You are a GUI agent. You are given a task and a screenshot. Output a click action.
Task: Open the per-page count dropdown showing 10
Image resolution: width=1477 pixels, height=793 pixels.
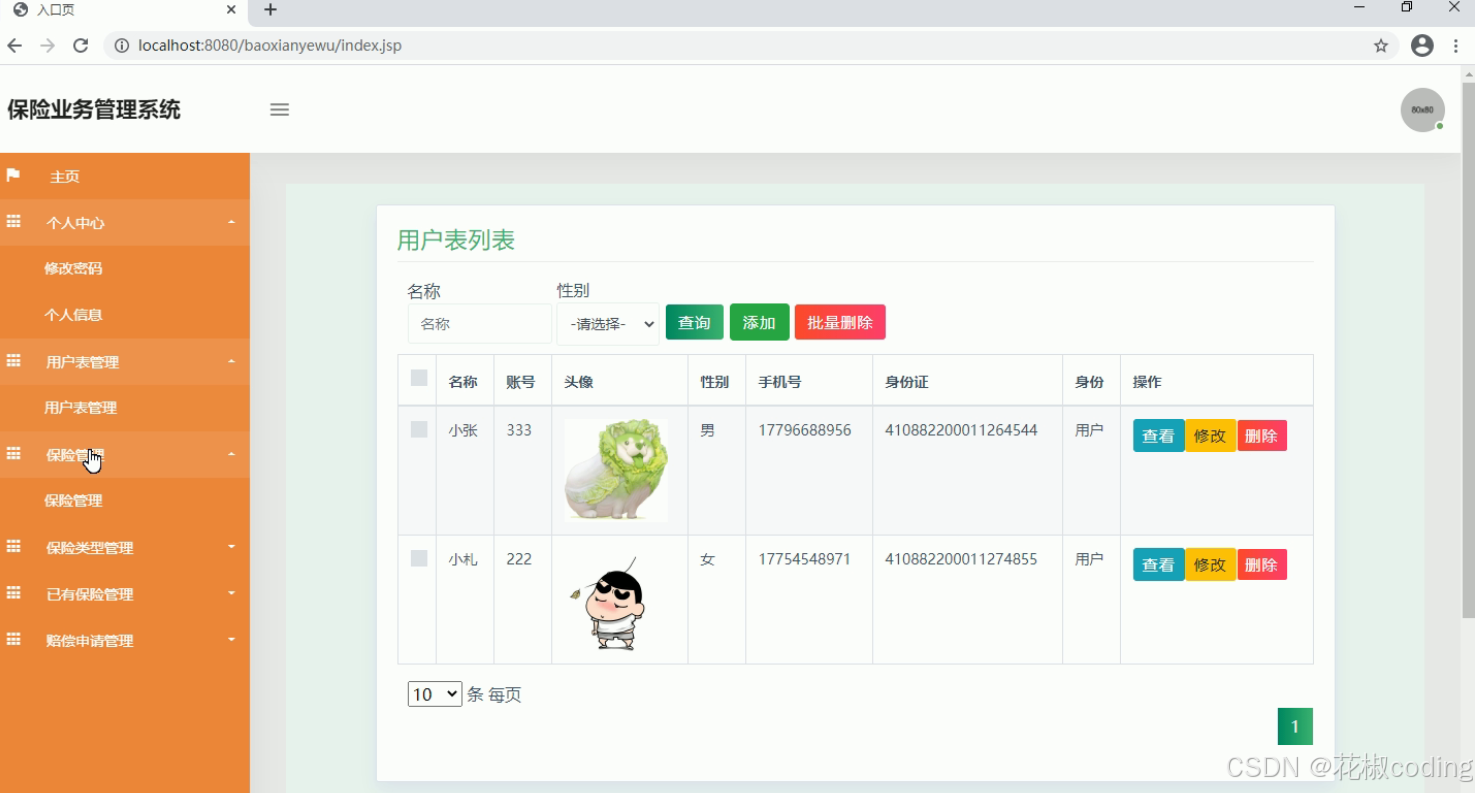tap(433, 693)
